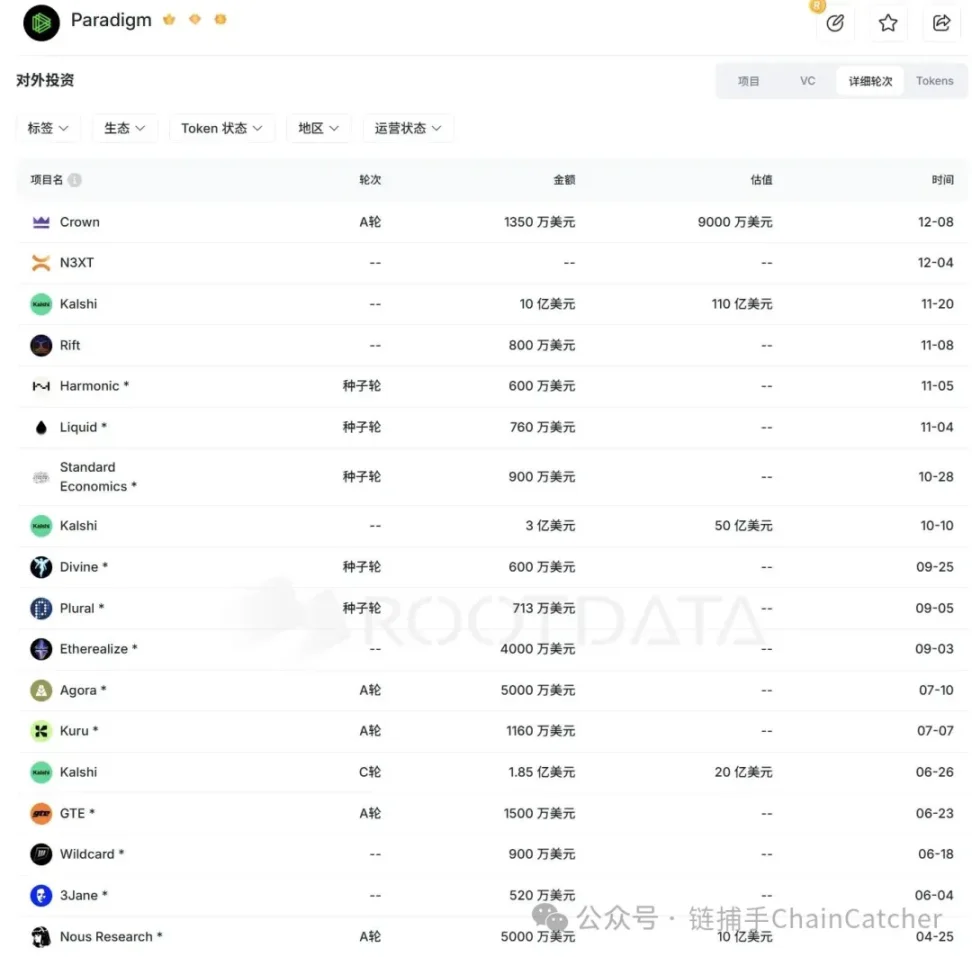Switch to the Tokens tab

point(934,81)
